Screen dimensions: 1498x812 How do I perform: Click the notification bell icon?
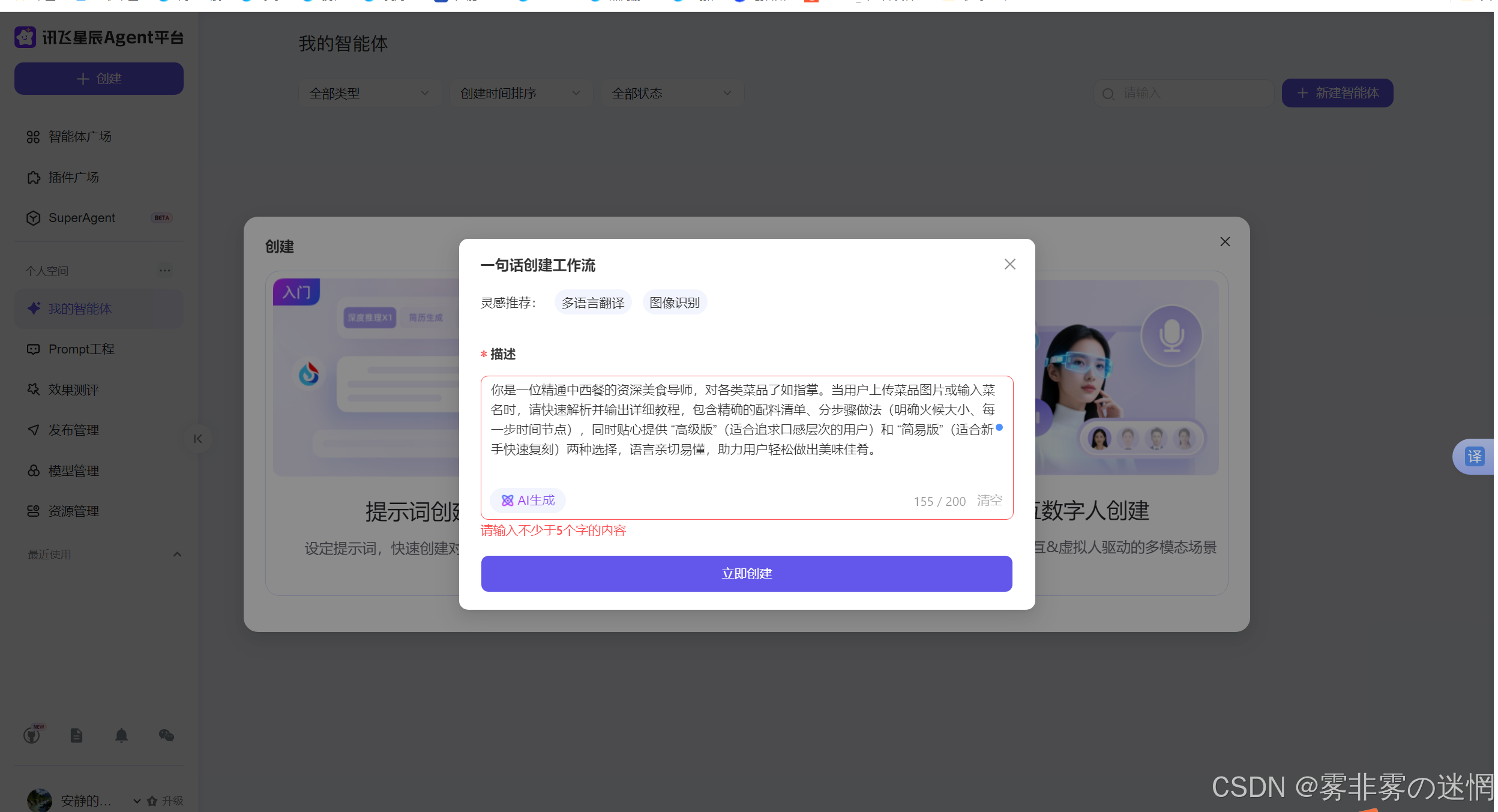point(121,735)
